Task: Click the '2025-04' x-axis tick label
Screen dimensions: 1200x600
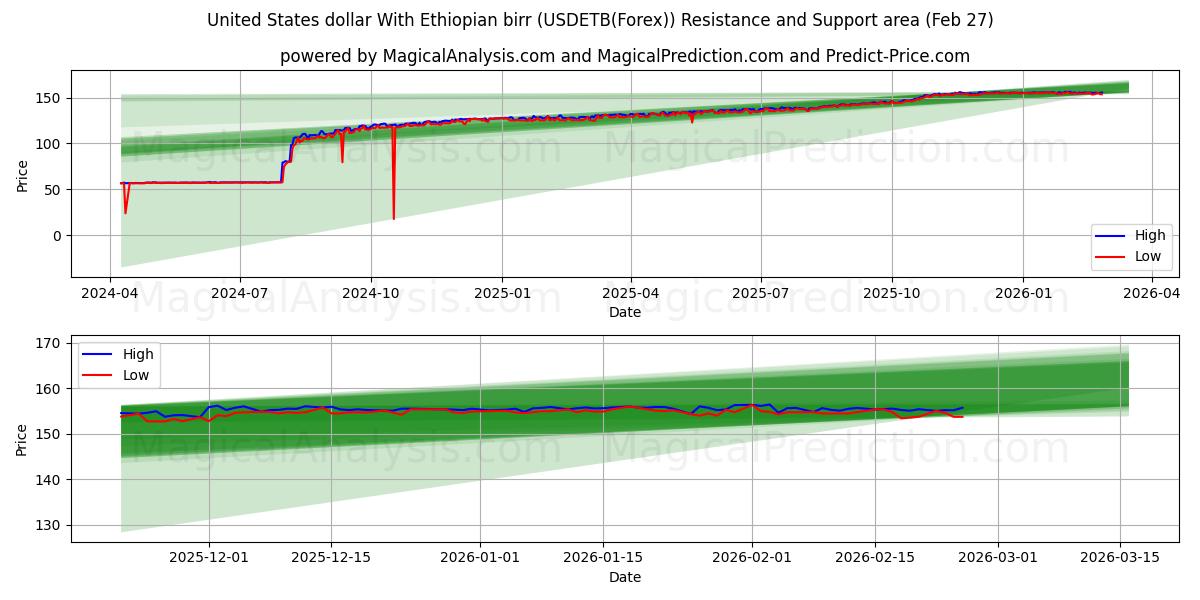Action: coord(631,294)
